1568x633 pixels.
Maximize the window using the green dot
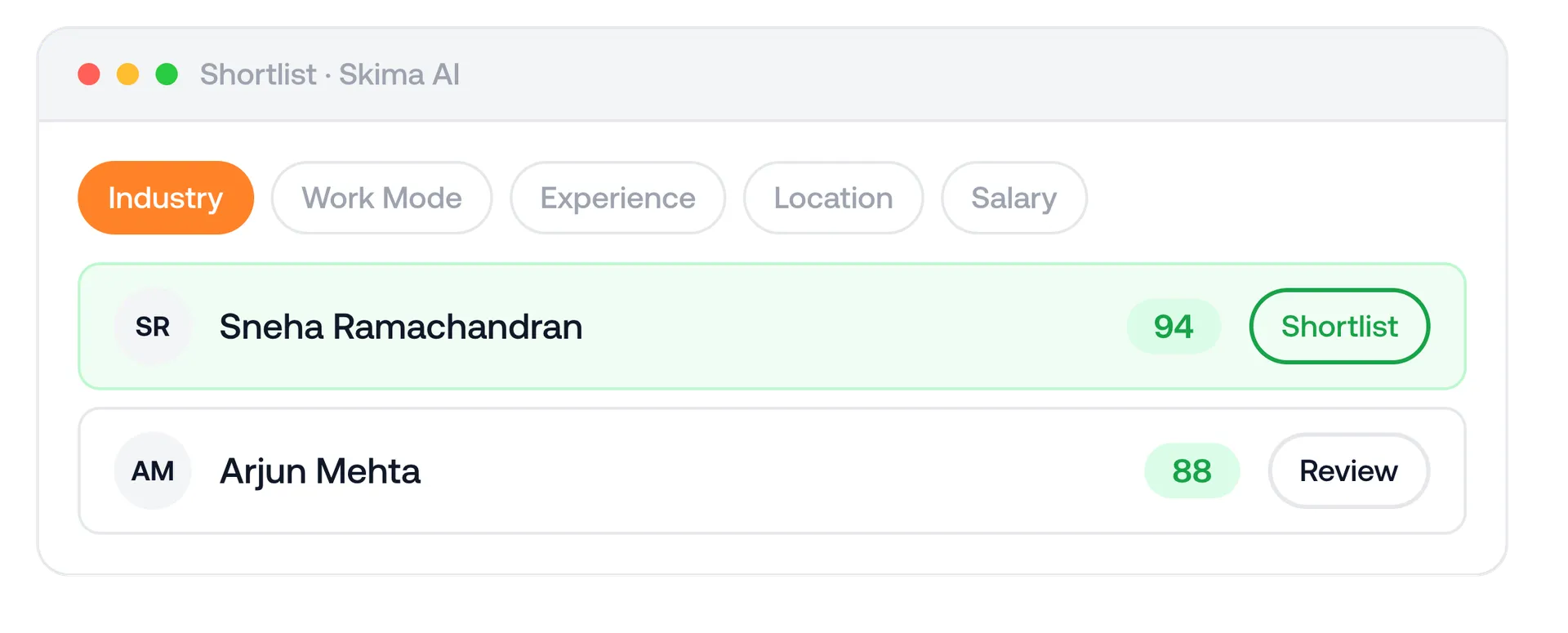167,74
